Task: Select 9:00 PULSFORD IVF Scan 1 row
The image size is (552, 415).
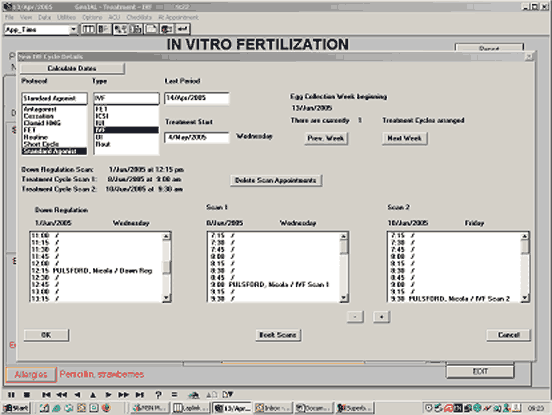Action: (274, 284)
